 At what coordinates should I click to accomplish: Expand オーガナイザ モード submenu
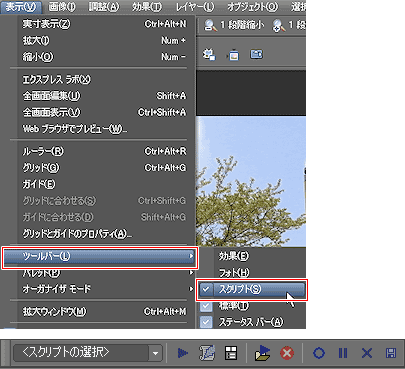100,289
